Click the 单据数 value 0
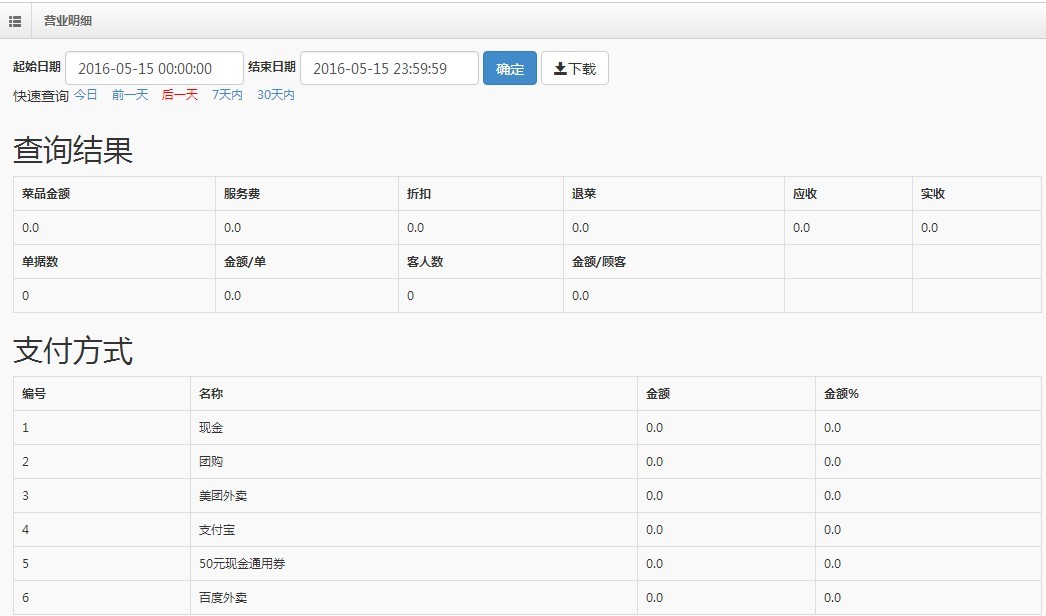The width and height of the screenshot is (1046, 616). point(25,296)
